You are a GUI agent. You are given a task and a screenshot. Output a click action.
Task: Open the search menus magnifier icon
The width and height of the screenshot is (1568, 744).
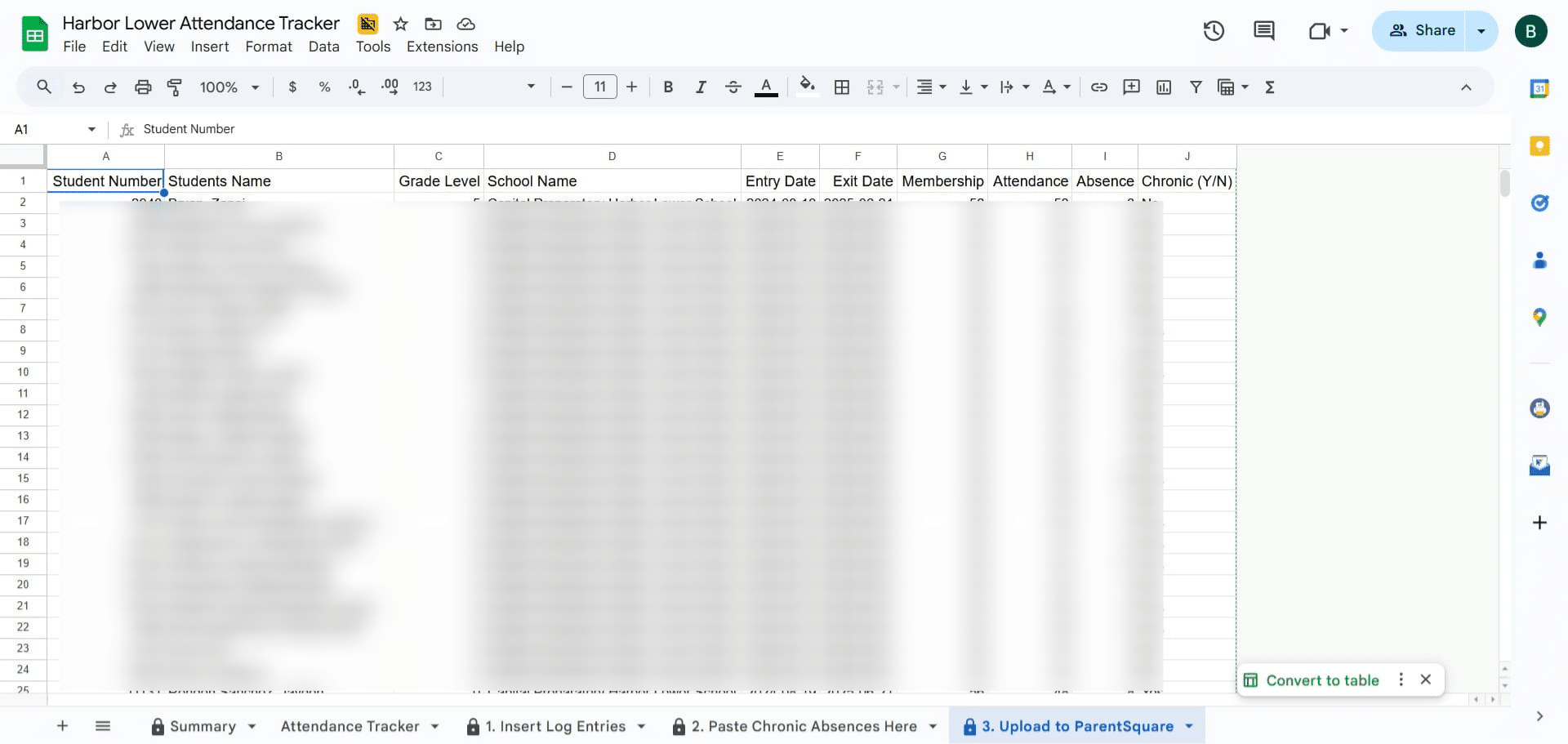tap(44, 87)
